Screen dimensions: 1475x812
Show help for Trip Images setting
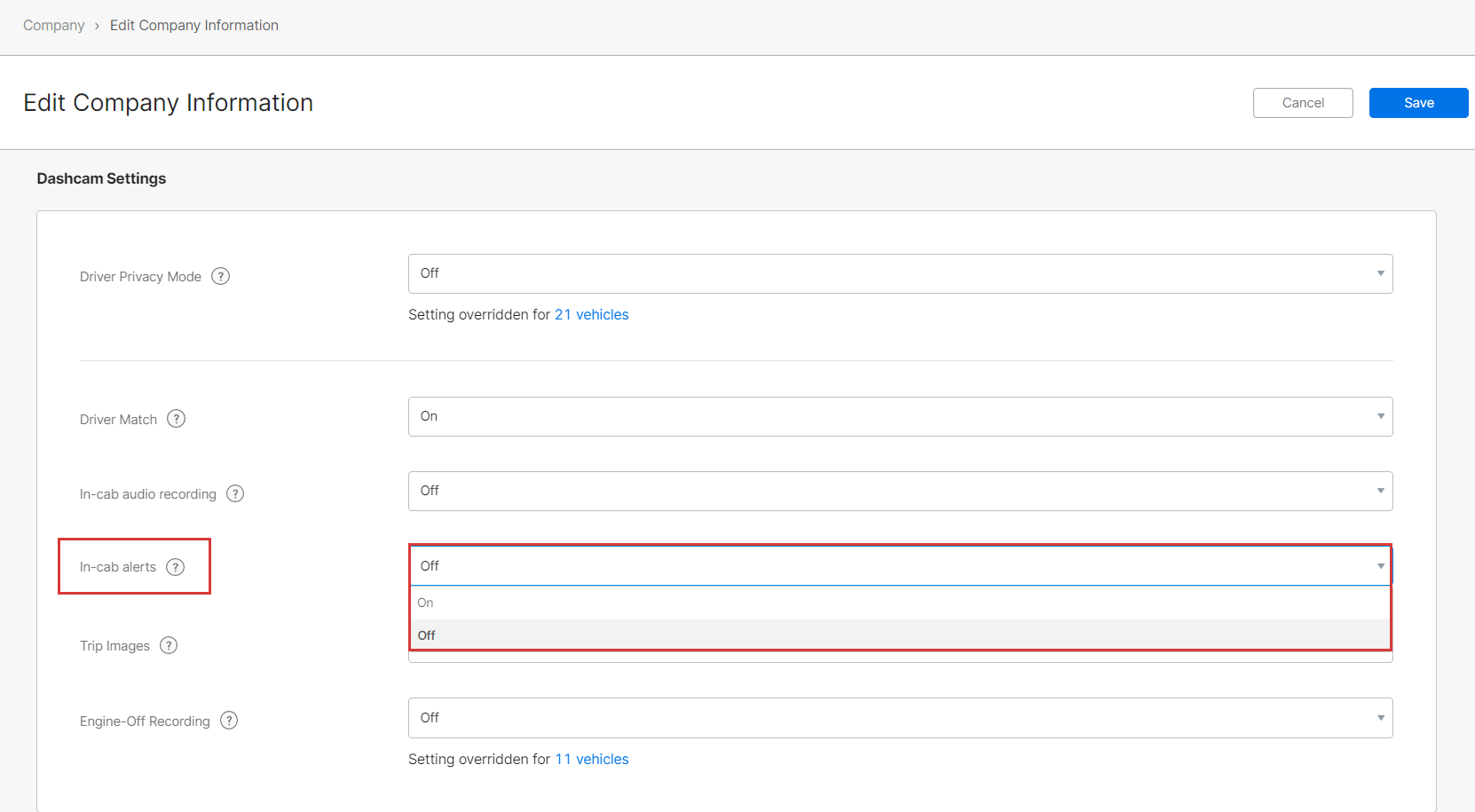pos(169,645)
